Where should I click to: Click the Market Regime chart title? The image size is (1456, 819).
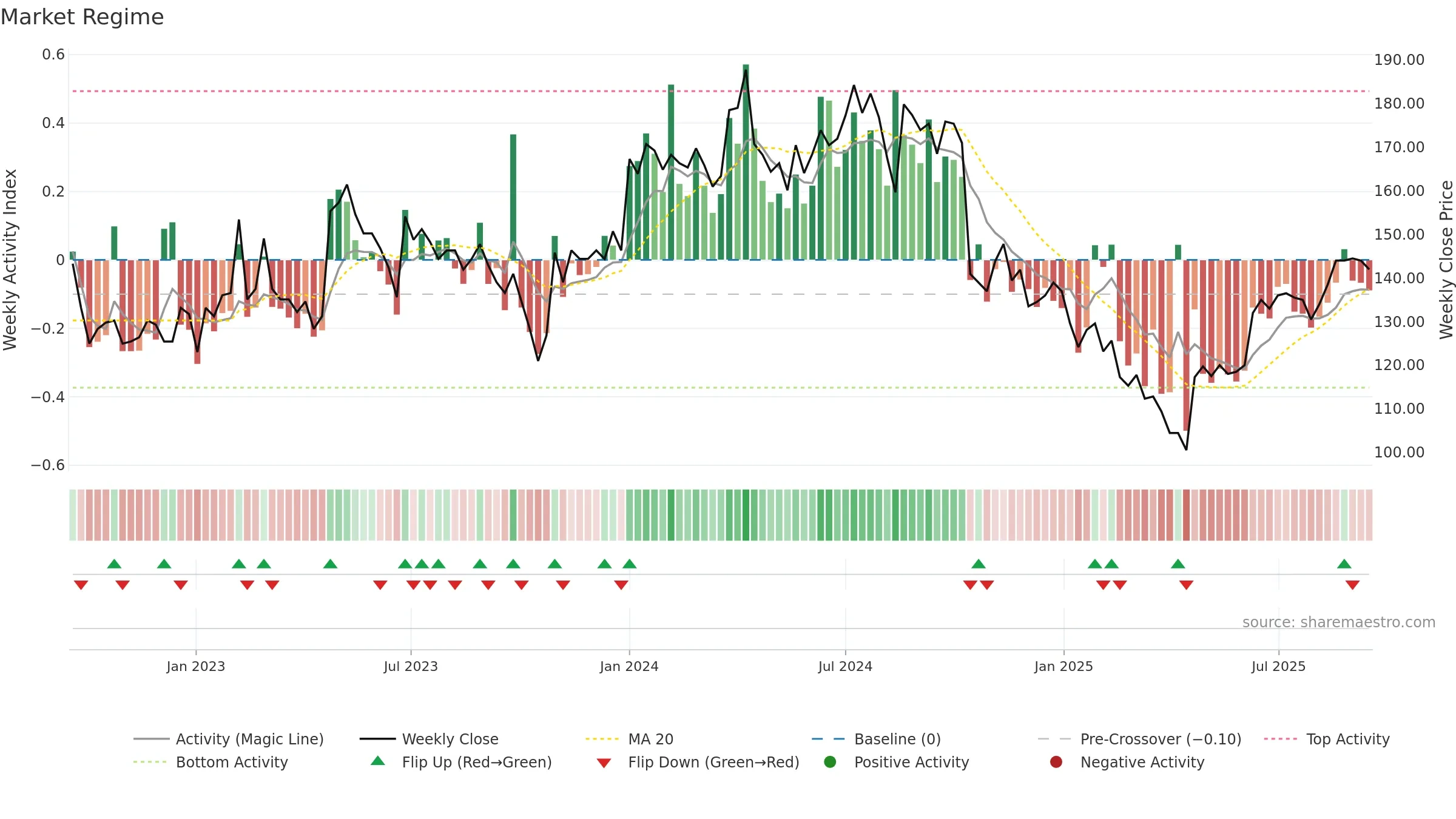(82, 17)
